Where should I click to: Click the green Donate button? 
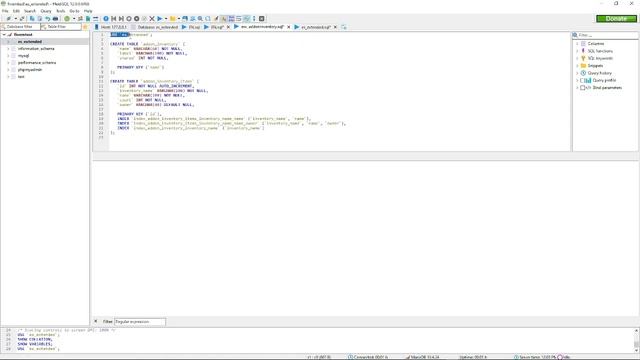pyautogui.click(x=616, y=19)
